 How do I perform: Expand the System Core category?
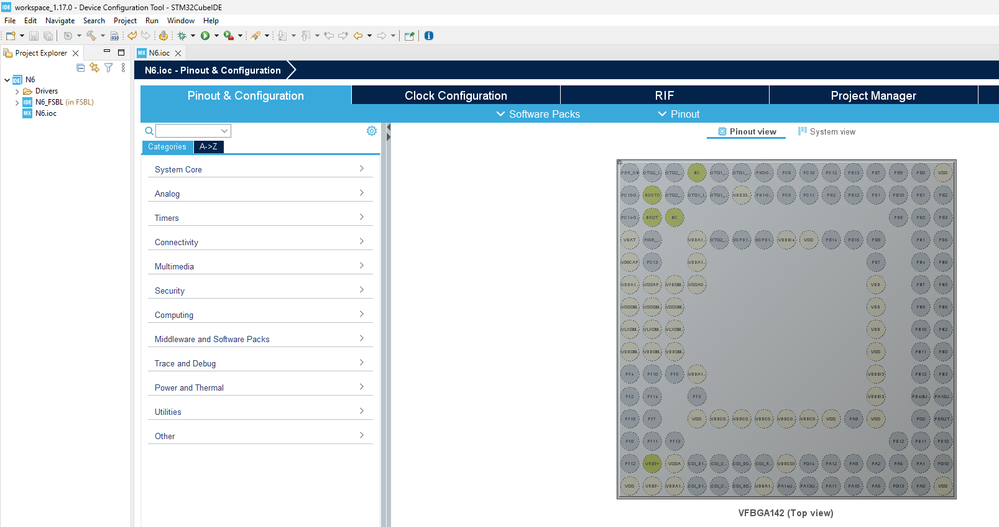pyautogui.click(x=260, y=169)
